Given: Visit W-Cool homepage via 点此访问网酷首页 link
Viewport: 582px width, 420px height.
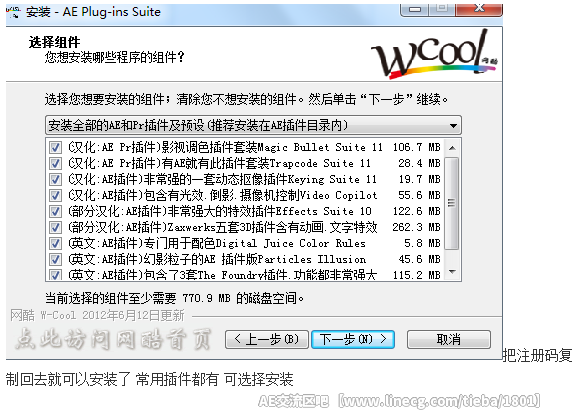Looking at the screenshot, I should click(113, 339).
